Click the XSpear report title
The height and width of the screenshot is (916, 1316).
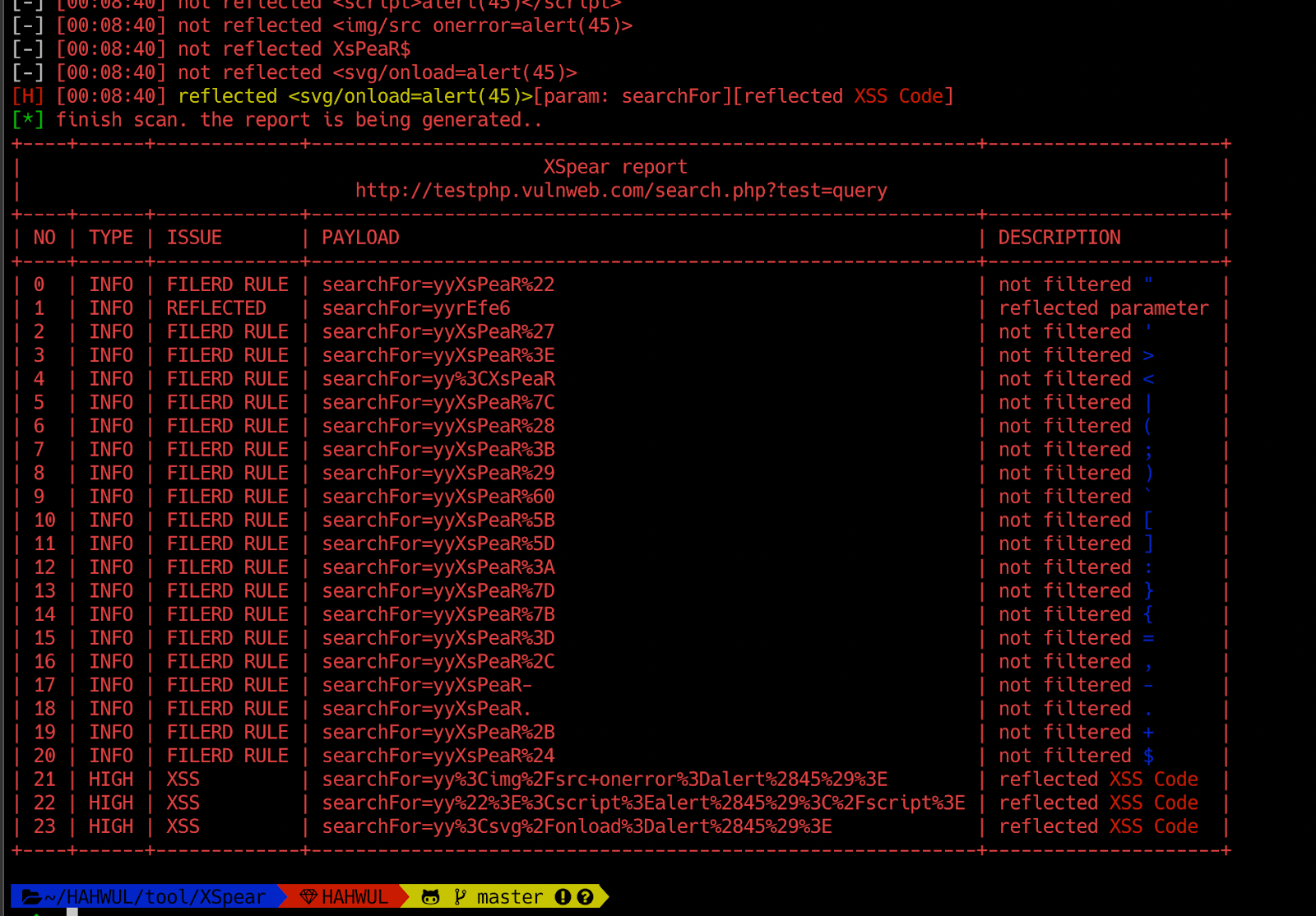click(614, 166)
